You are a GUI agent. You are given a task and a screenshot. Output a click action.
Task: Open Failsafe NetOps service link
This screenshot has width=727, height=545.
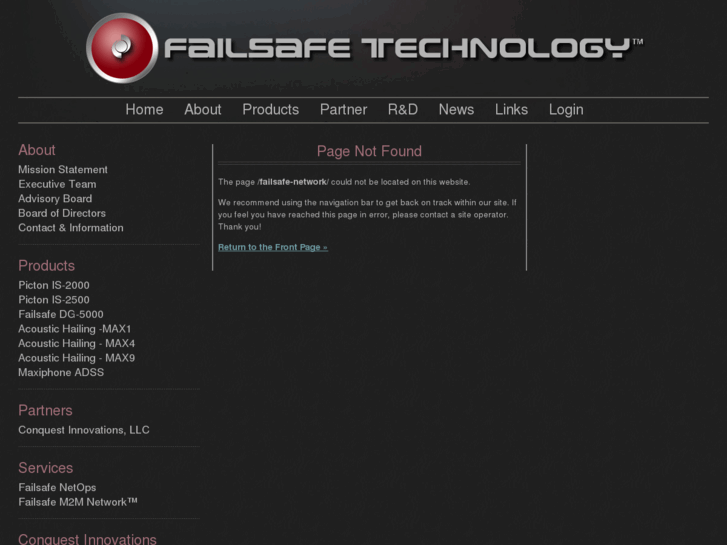coord(57,487)
